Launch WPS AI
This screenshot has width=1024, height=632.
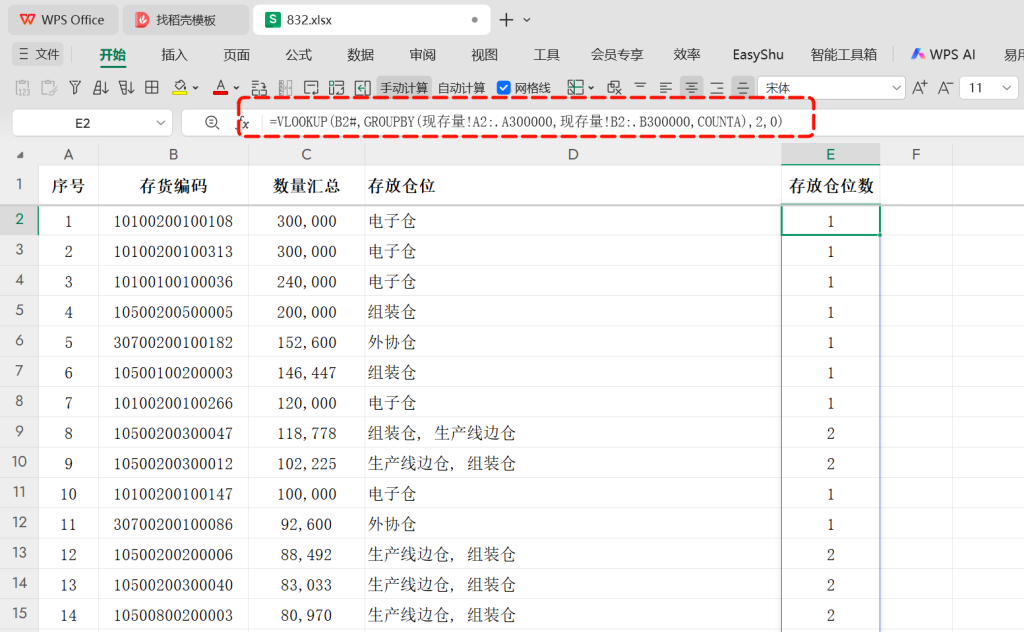point(944,55)
